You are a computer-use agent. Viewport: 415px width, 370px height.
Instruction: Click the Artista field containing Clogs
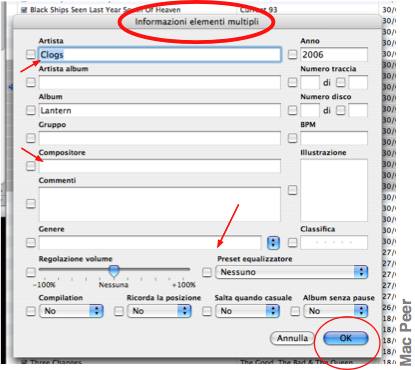click(160, 55)
